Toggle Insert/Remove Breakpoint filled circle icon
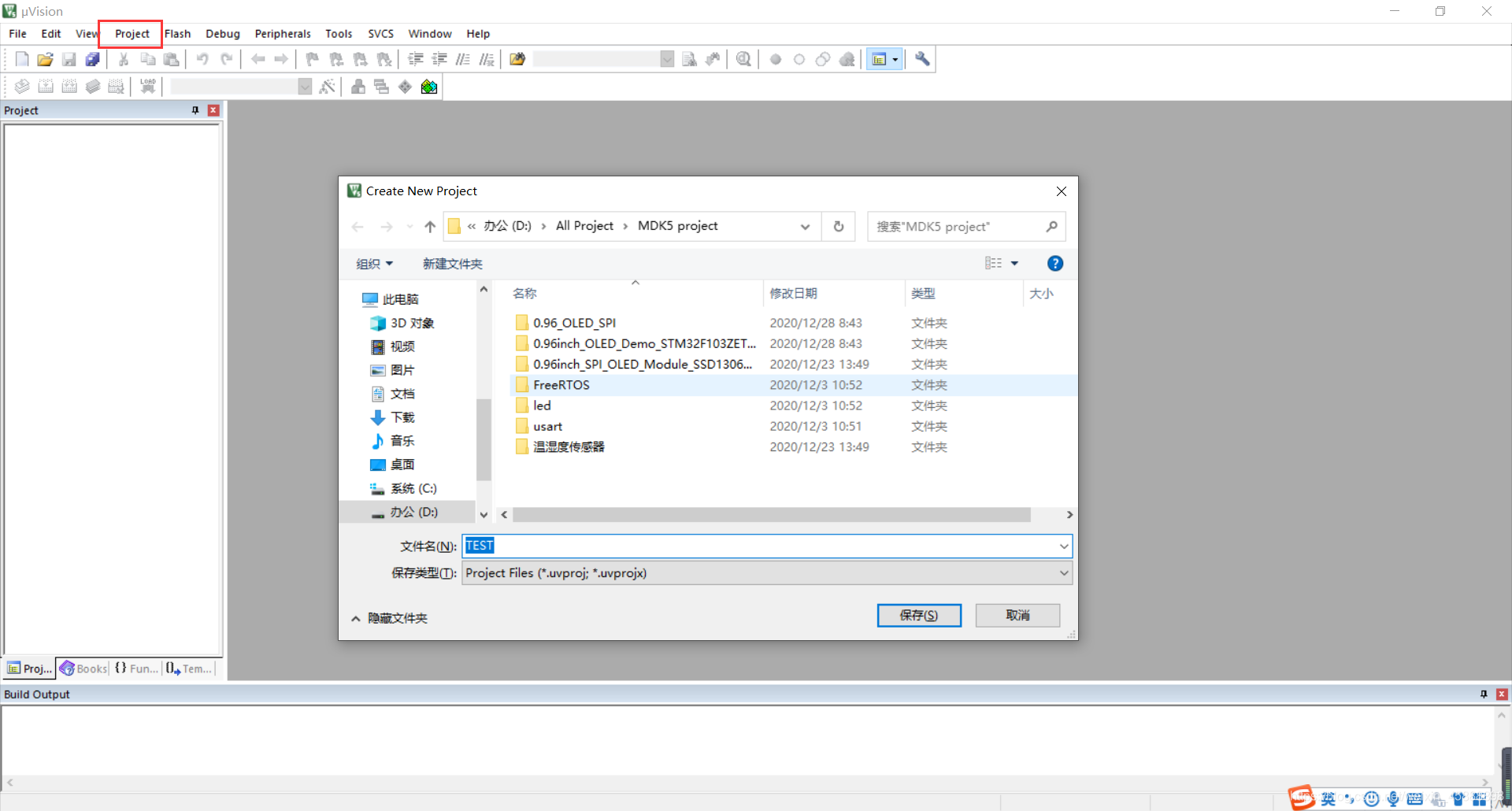The image size is (1512, 811). click(x=776, y=59)
